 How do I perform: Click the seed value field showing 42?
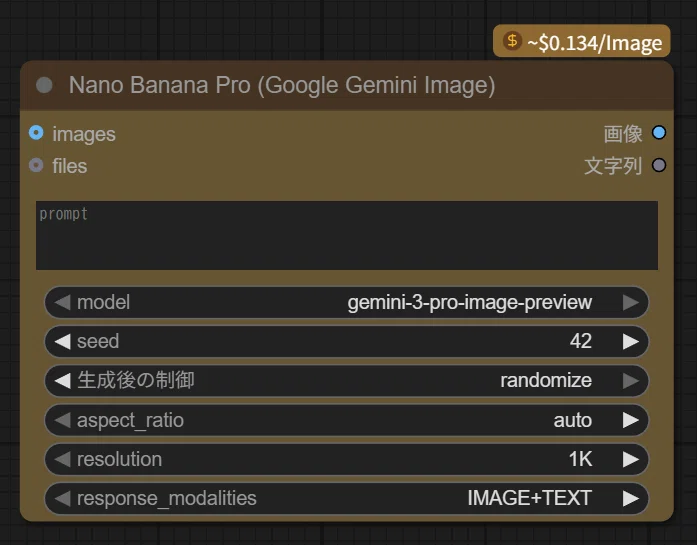tap(347, 341)
